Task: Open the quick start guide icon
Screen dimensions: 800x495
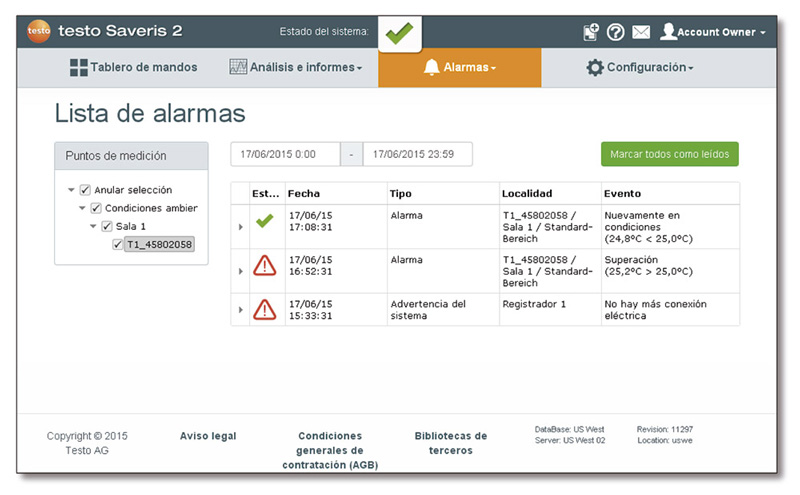Action: (591, 32)
